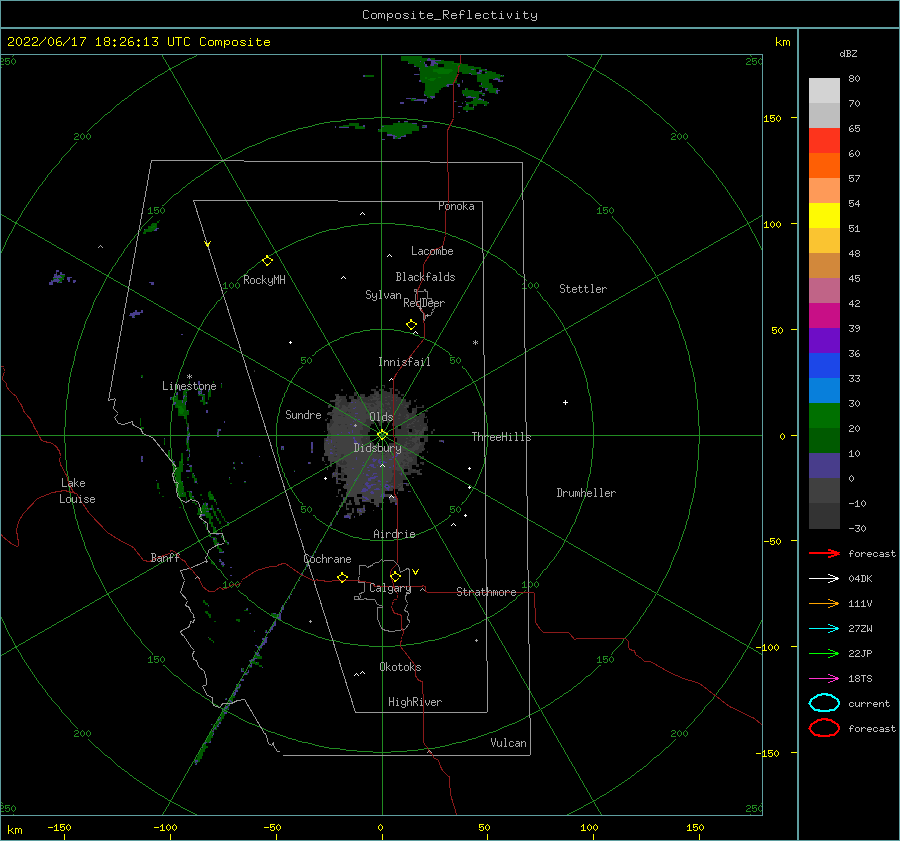
Task: Click the dBZ legend heading
Action: (x=848, y=53)
